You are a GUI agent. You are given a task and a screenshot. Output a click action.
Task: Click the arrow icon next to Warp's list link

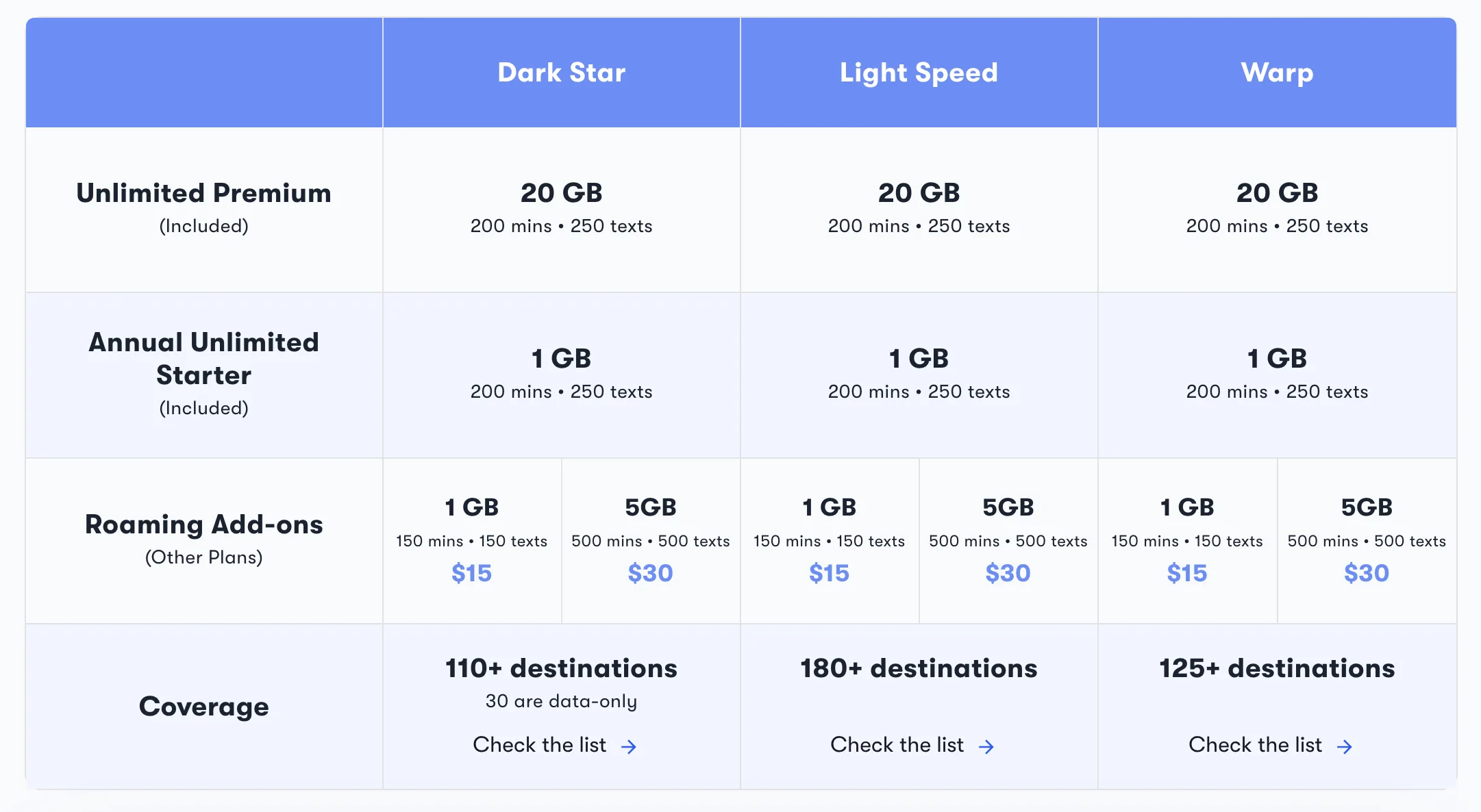point(1345,746)
